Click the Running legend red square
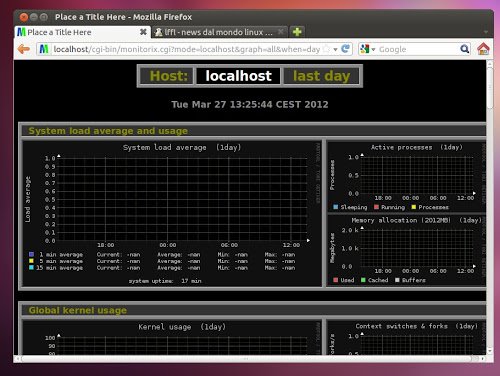This screenshot has width=500, height=376. tap(376, 207)
